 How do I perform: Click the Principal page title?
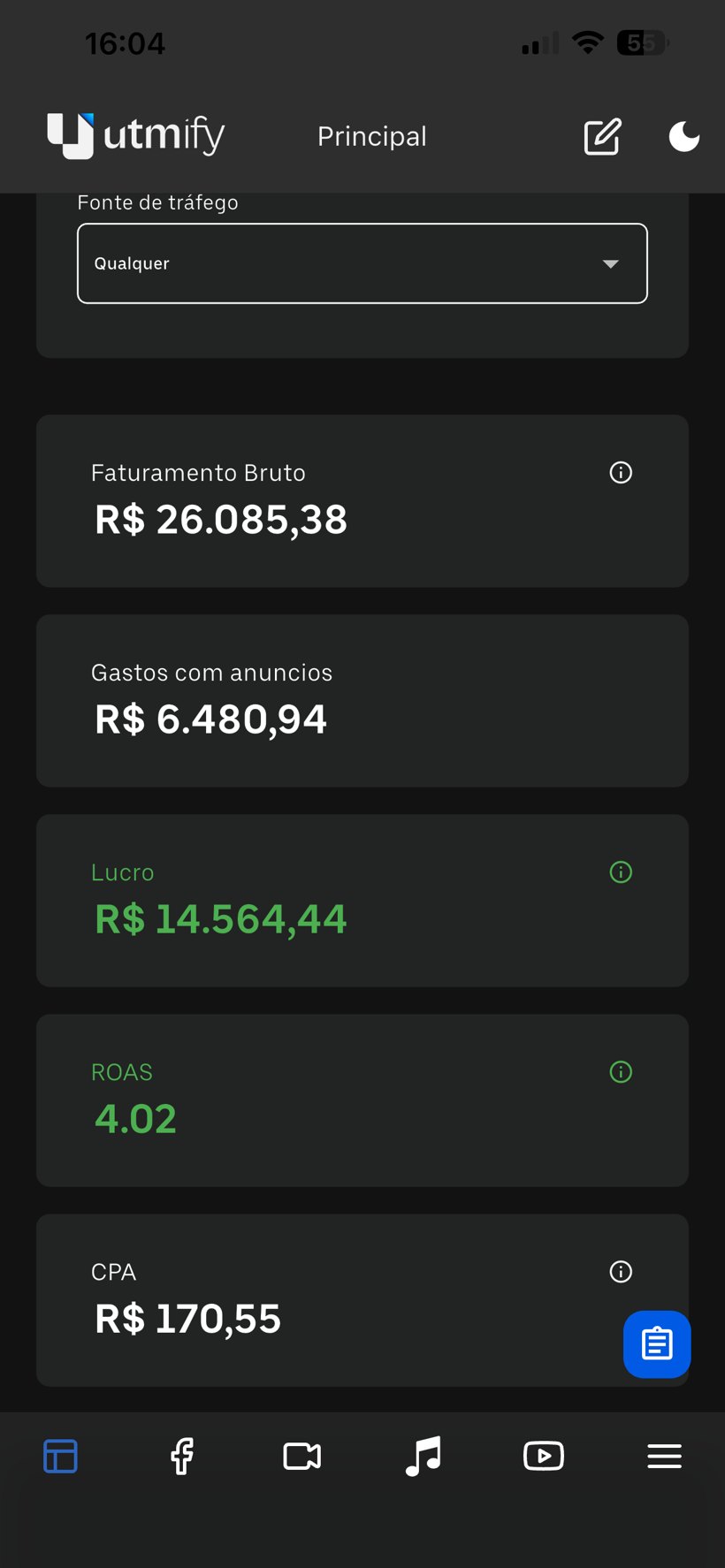[372, 136]
